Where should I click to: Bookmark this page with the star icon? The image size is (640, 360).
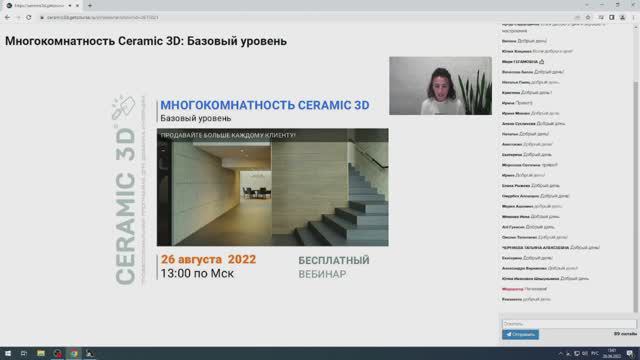588,18
